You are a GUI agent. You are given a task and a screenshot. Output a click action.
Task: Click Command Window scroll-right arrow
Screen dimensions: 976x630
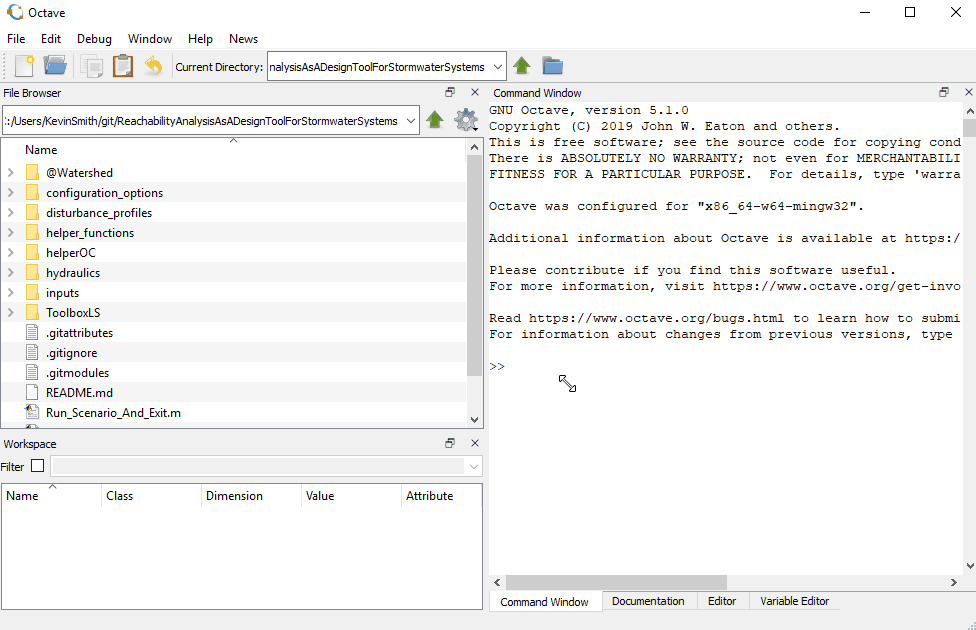pyautogui.click(x=954, y=582)
